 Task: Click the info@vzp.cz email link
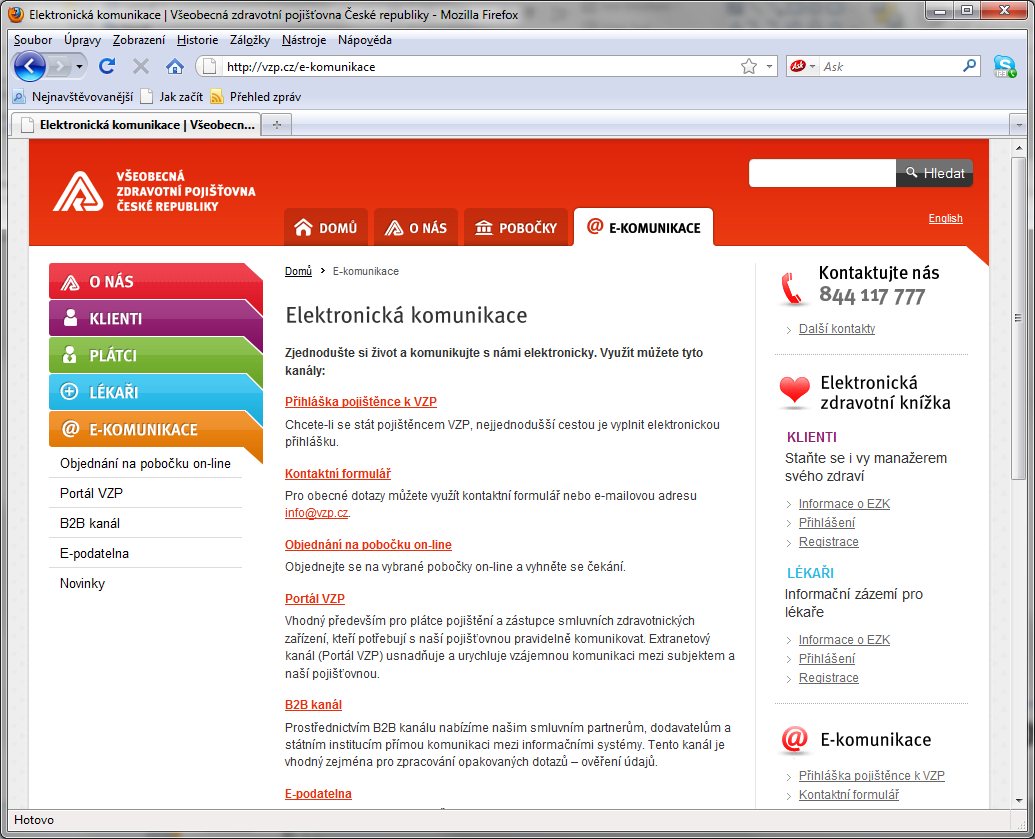(x=316, y=513)
